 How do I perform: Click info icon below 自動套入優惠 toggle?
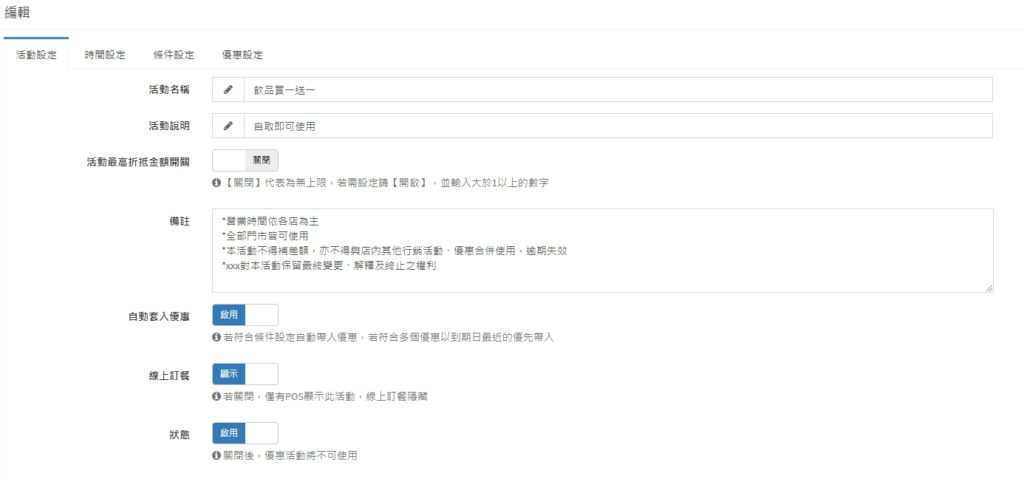(216, 338)
